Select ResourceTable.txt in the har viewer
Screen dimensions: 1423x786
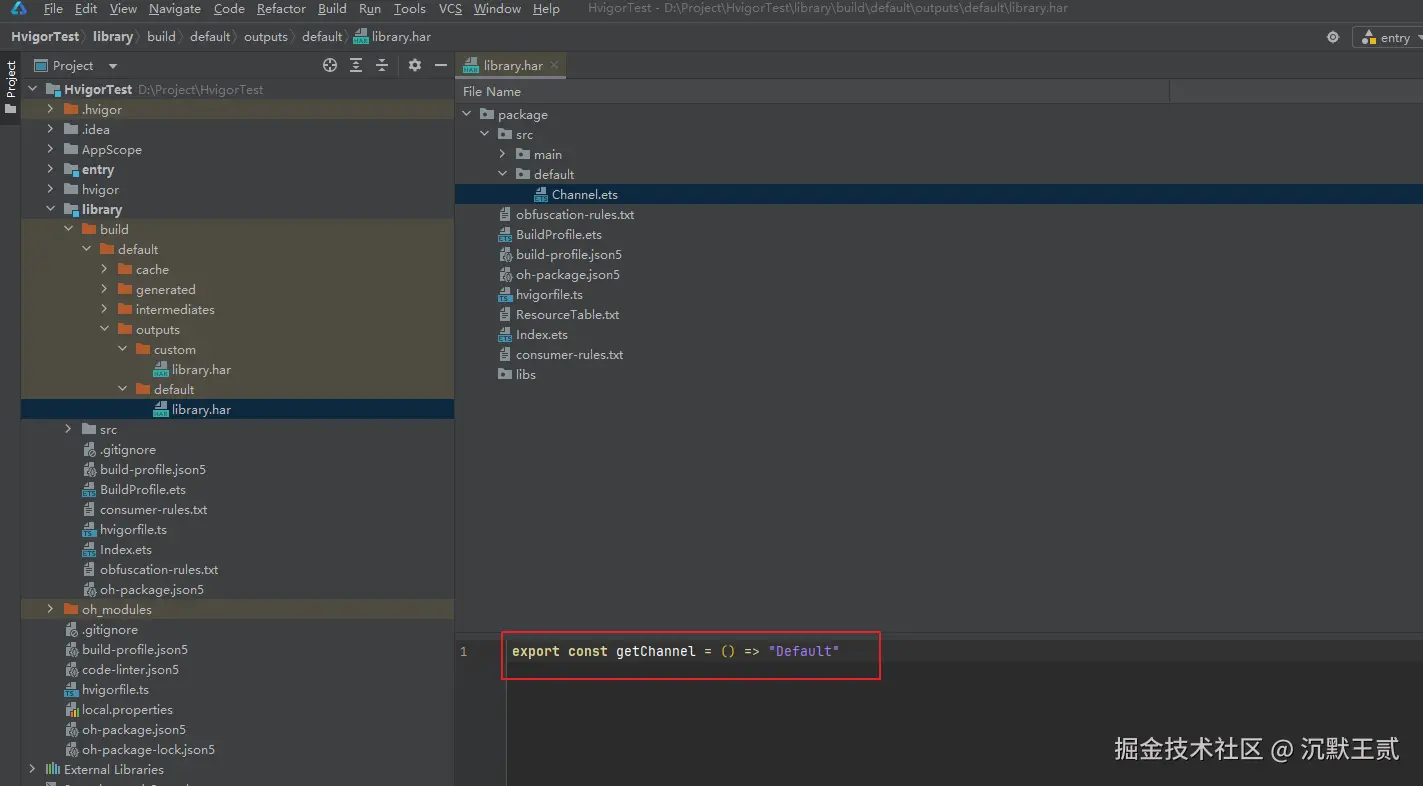click(x=567, y=314)
